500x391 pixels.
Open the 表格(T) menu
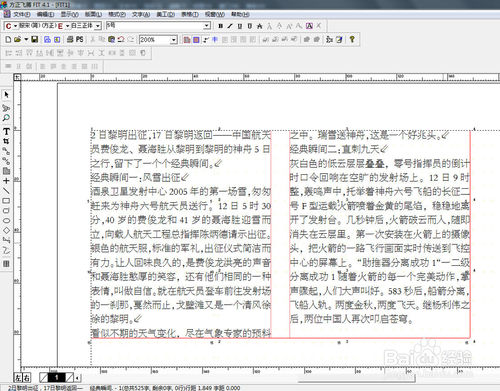(190, 14)
